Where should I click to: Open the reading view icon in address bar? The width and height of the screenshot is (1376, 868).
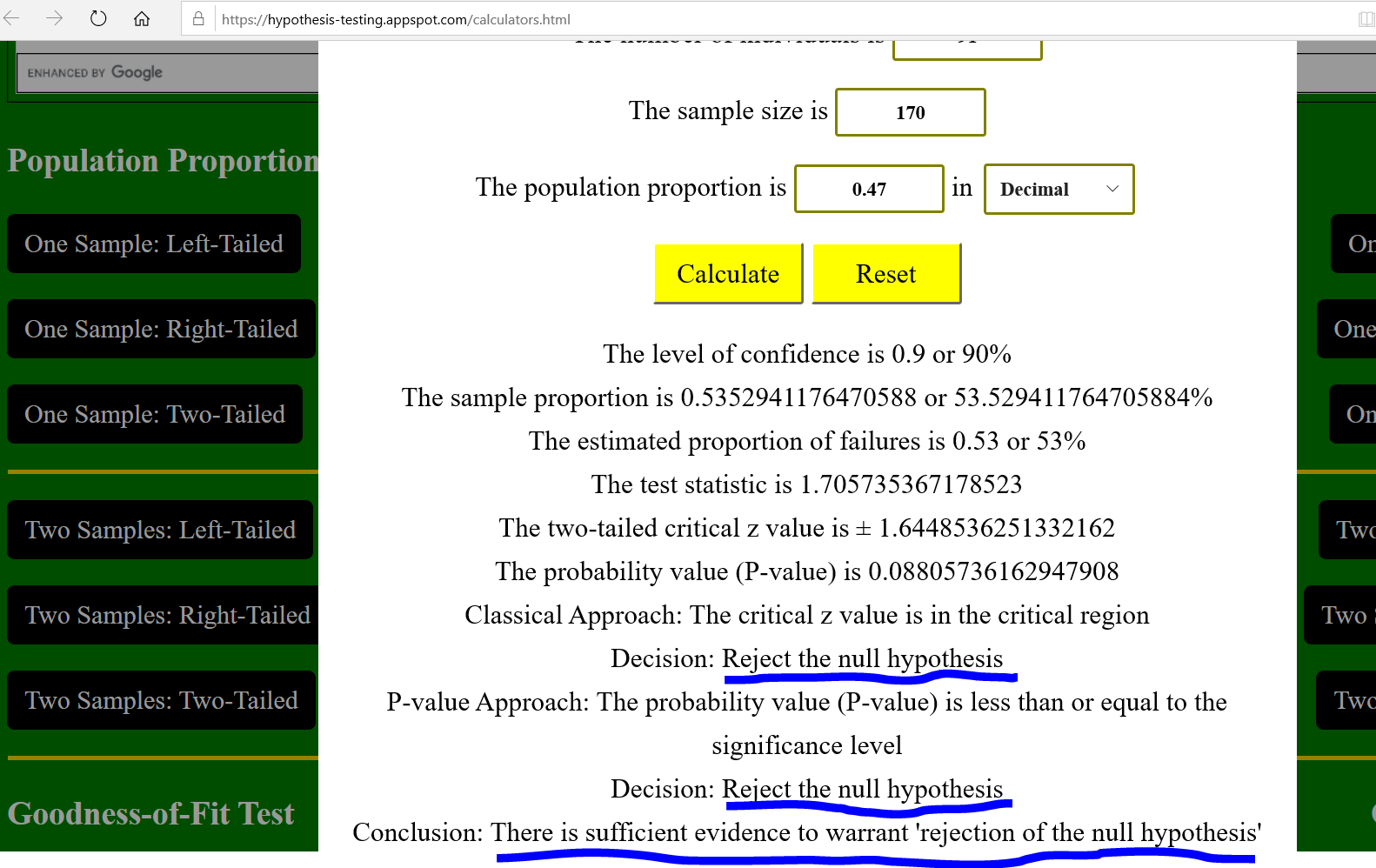pos(1366,18)
